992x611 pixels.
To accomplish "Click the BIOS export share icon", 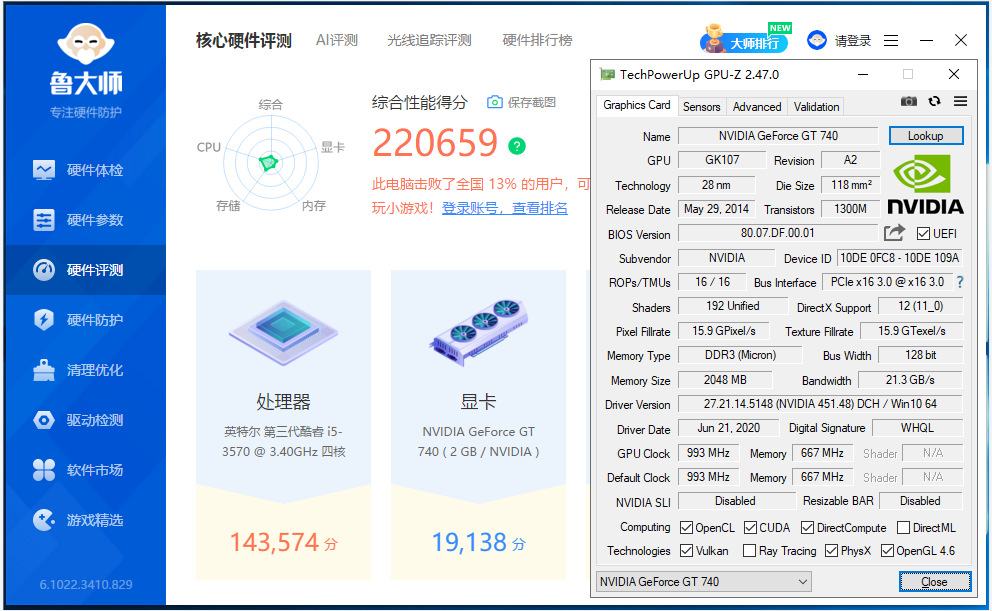I will (x=894, y=233).
